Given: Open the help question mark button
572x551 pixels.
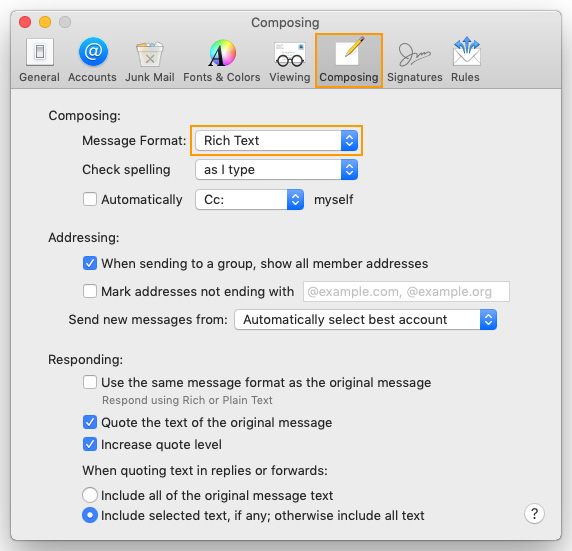Looking at the screenshot, I should 534,513.
